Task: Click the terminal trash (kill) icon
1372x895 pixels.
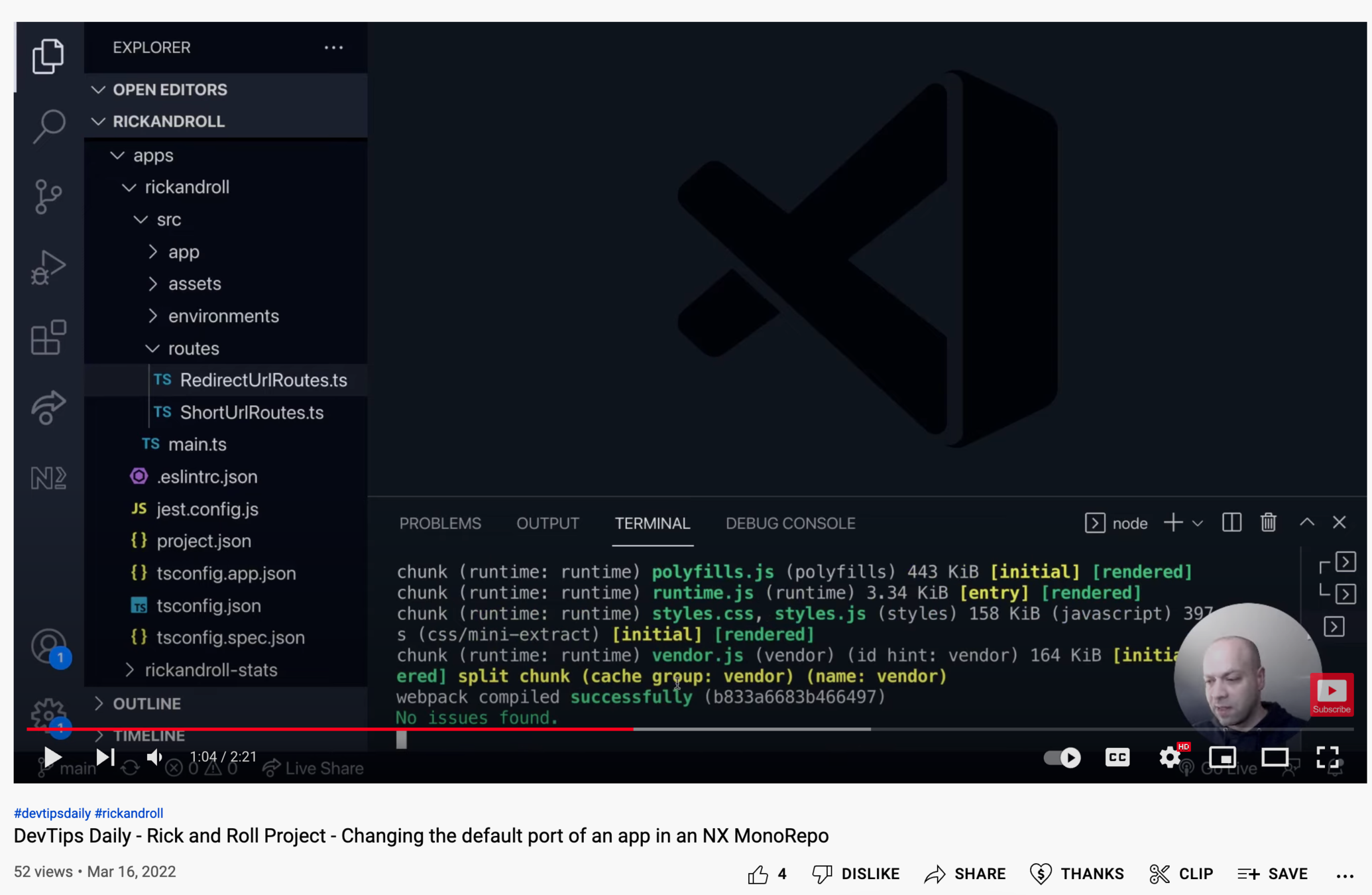Action: (x=1268, y=522)
